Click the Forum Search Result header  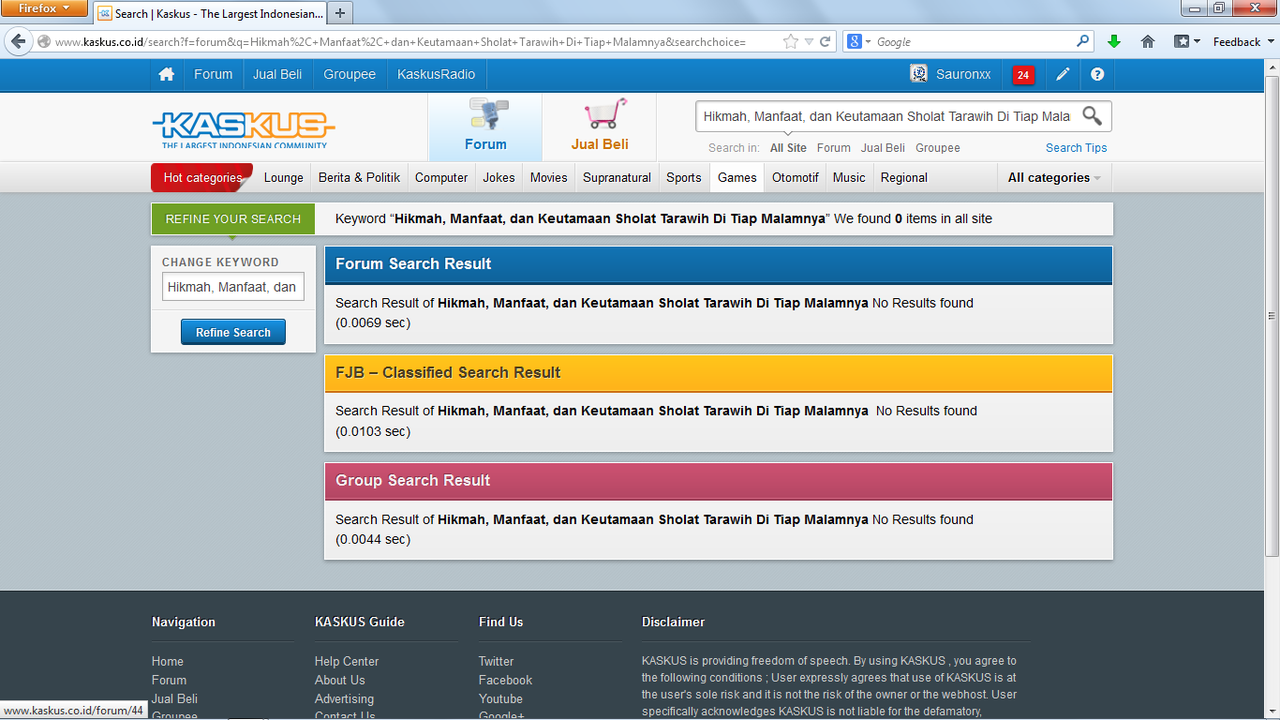pos(718,265)
